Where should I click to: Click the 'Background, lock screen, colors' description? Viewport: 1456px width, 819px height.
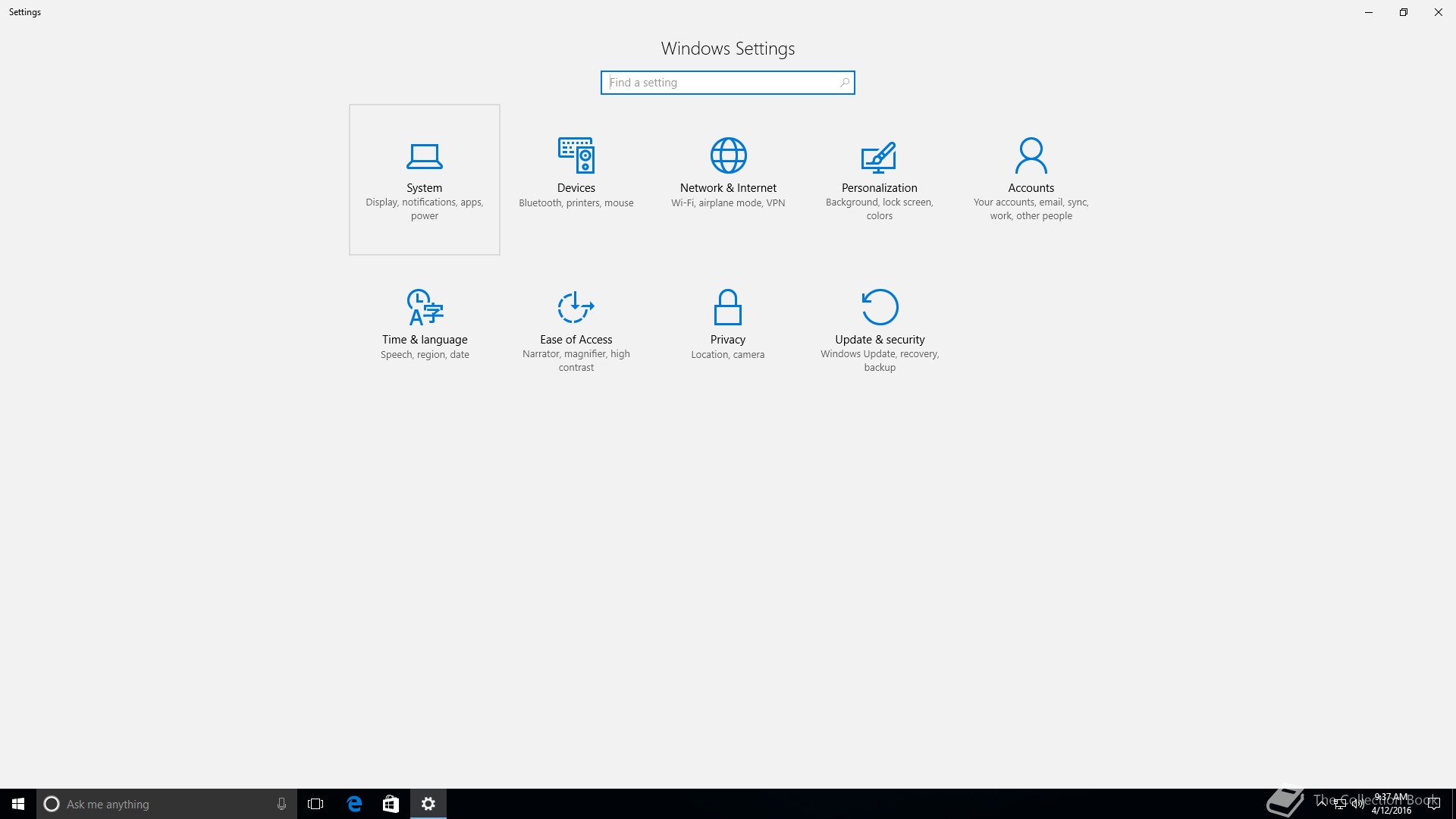[880, 209]
